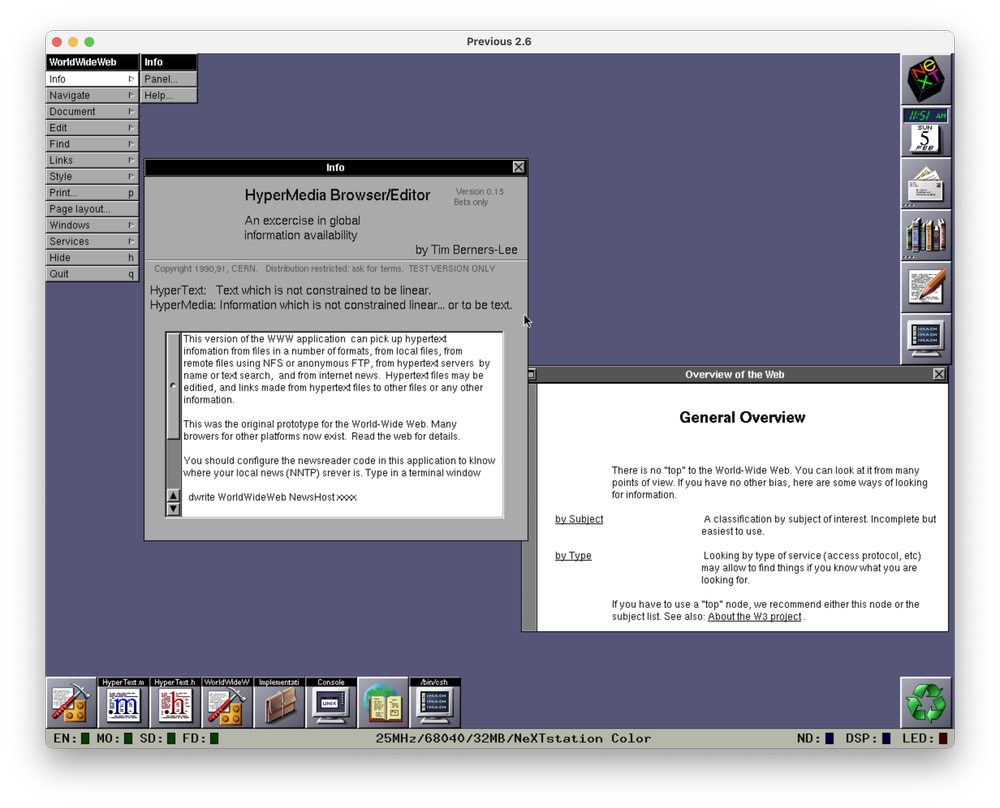Click the scroll down arrow in Info panel
This screenshot has height=808, width=1000.
pos(173,509)
